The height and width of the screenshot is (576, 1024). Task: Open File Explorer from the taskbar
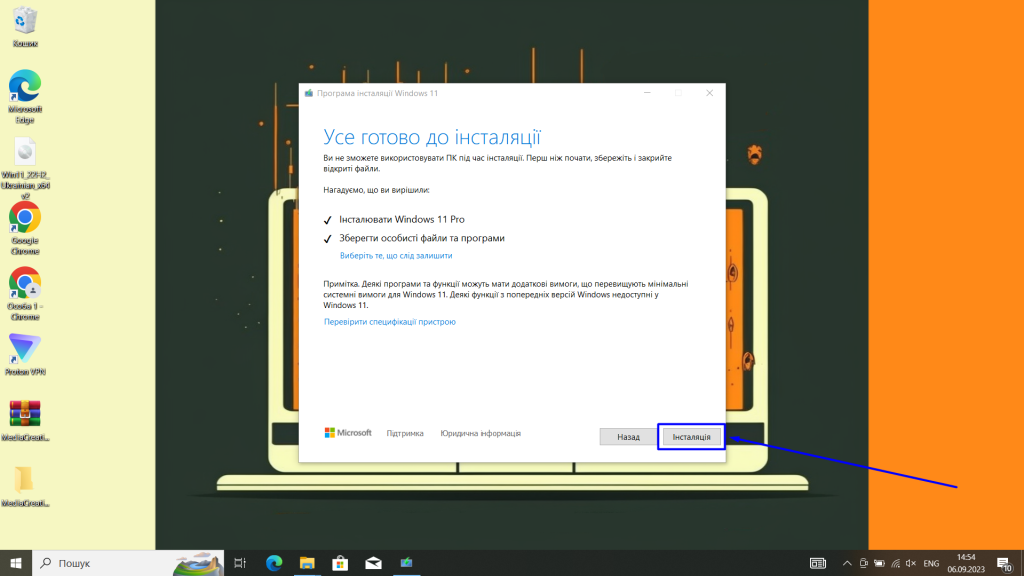pos(305,563)
